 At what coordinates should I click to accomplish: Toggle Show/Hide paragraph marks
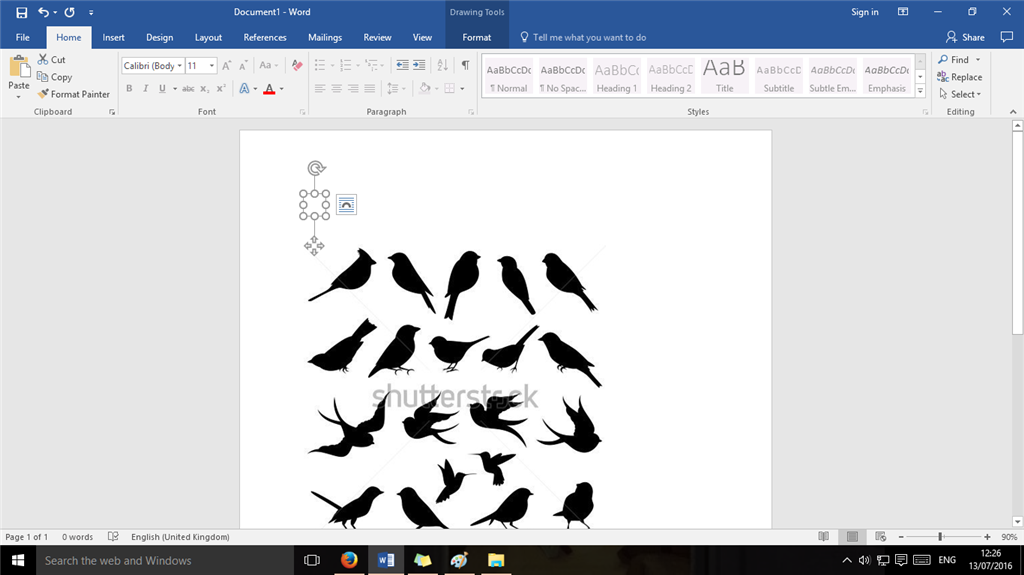466,65
